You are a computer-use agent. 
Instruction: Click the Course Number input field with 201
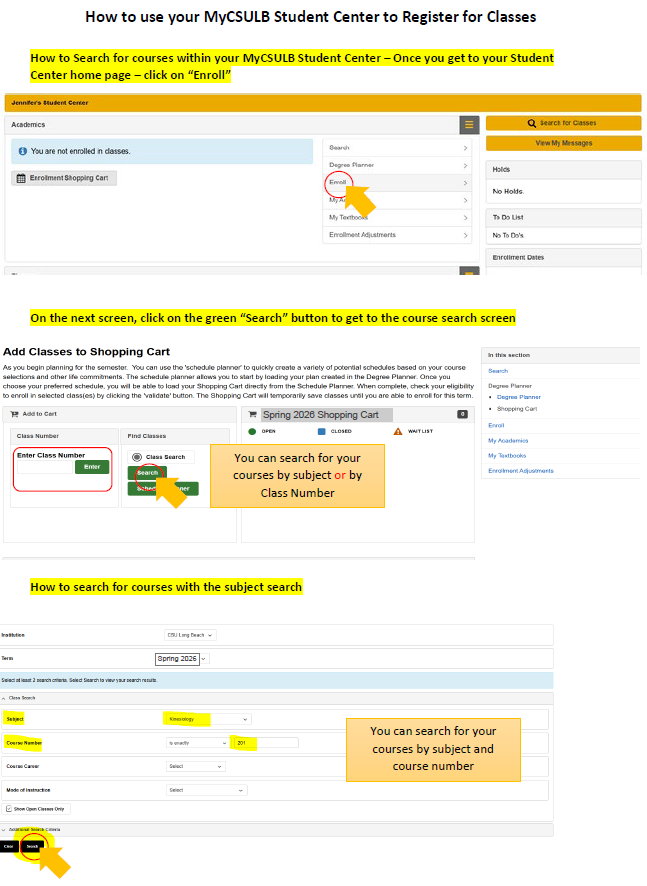264,742
